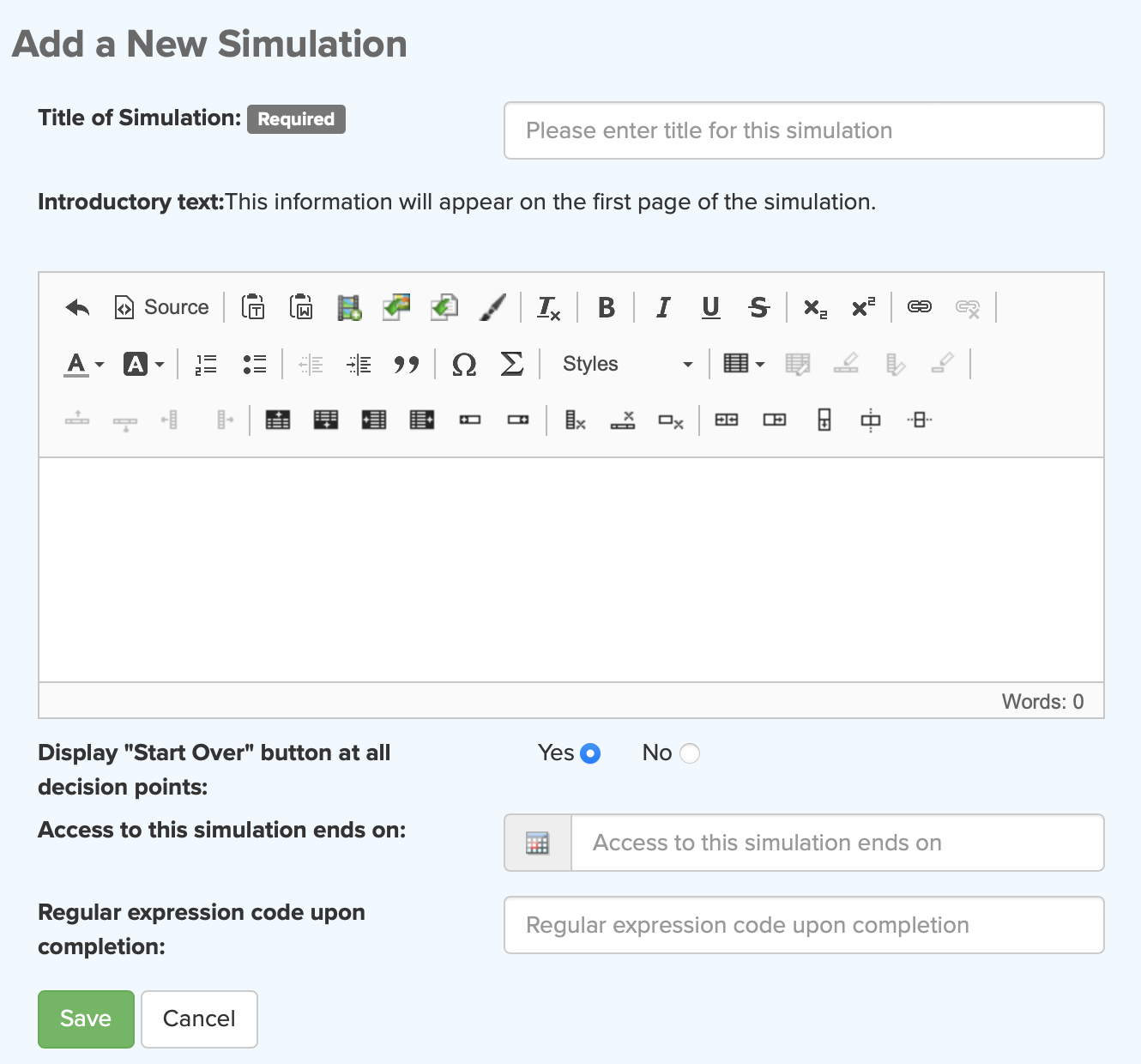Click the Paste as plain text icon
The height and width of the screenshot is (1064, 1141).
tap(253, 307)
